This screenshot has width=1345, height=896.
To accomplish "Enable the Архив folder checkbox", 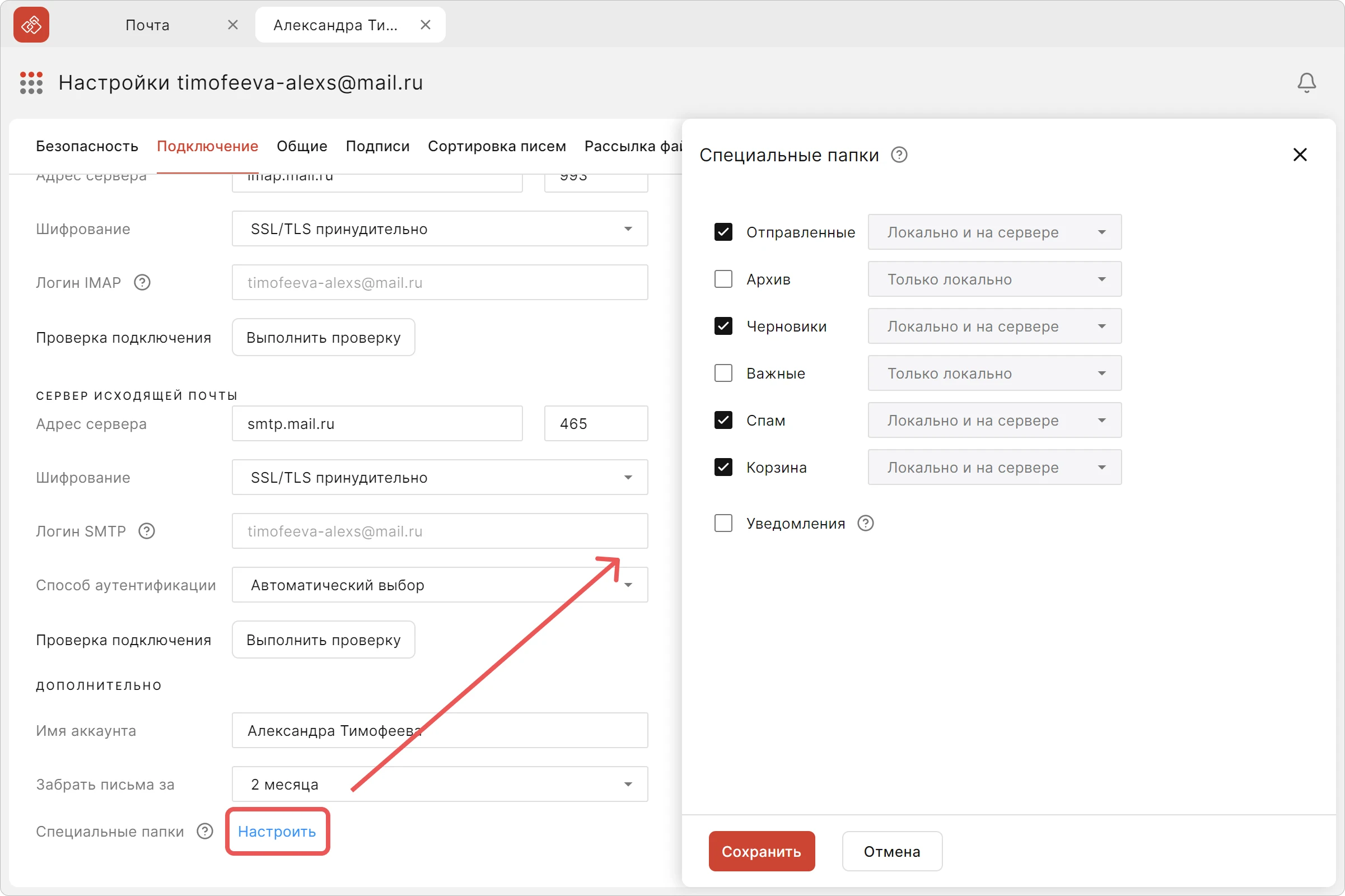I will coord(723,279).
